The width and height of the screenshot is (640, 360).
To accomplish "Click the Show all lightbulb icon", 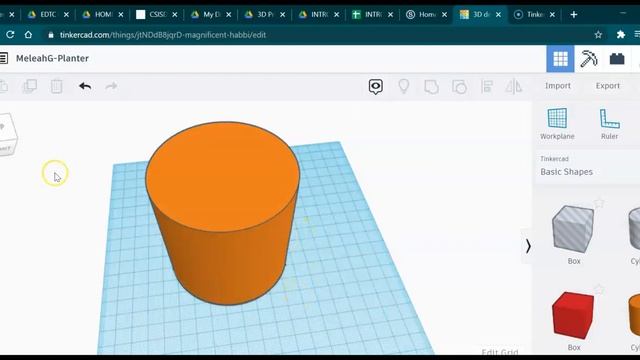I will 403,86.
